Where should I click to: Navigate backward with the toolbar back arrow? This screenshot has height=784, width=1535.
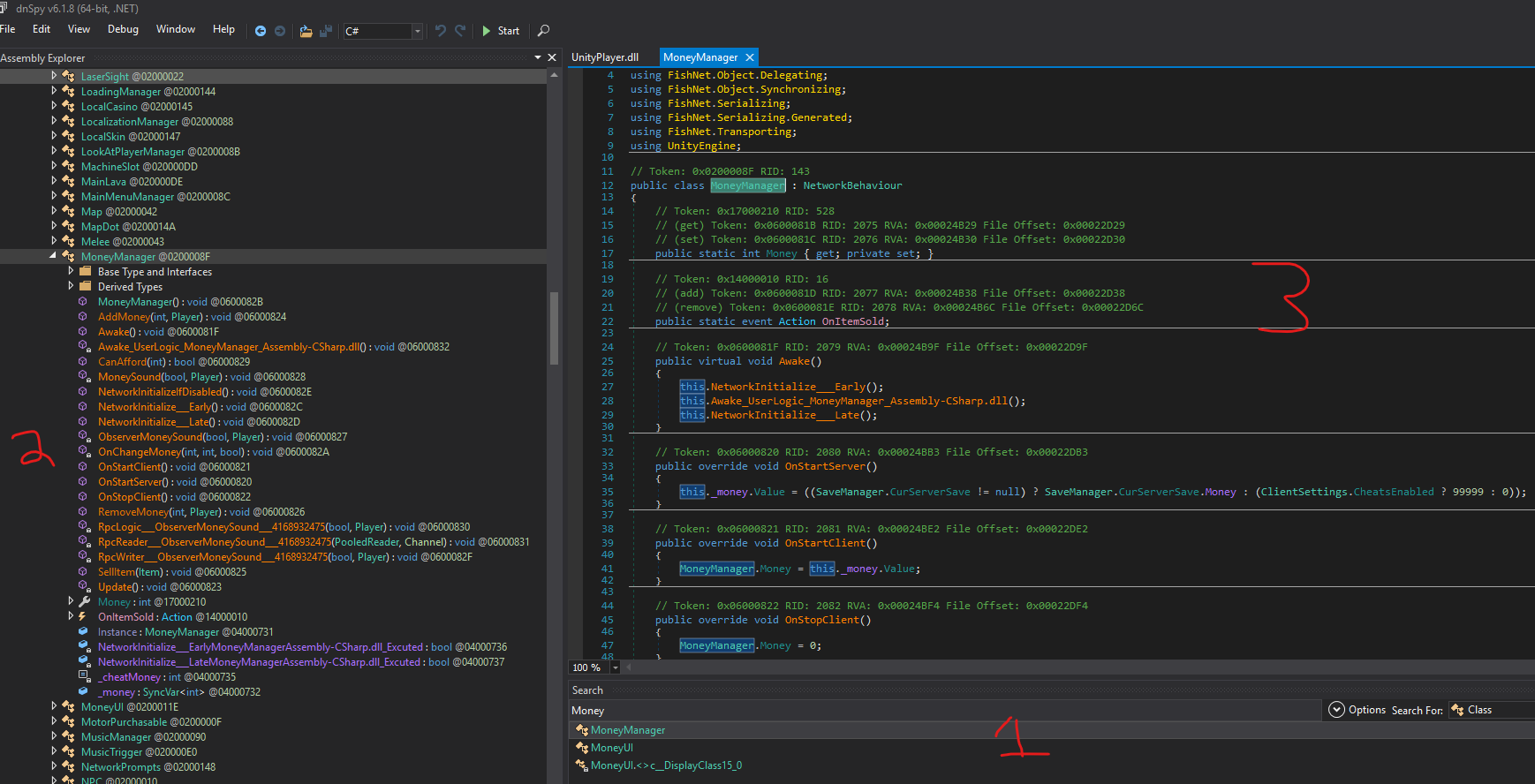[x=261, y=31]
